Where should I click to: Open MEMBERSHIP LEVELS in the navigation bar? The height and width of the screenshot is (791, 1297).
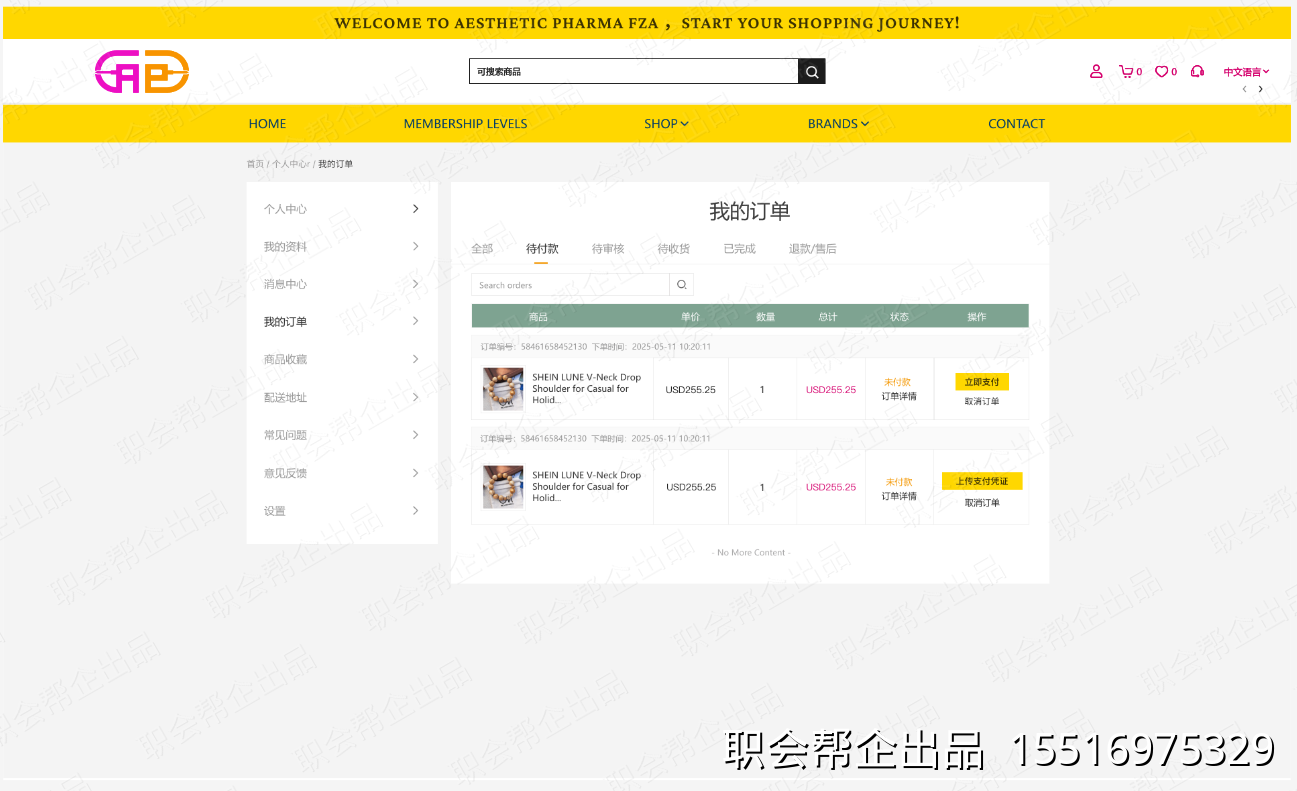pyautogui.click(x=465, y=124)
